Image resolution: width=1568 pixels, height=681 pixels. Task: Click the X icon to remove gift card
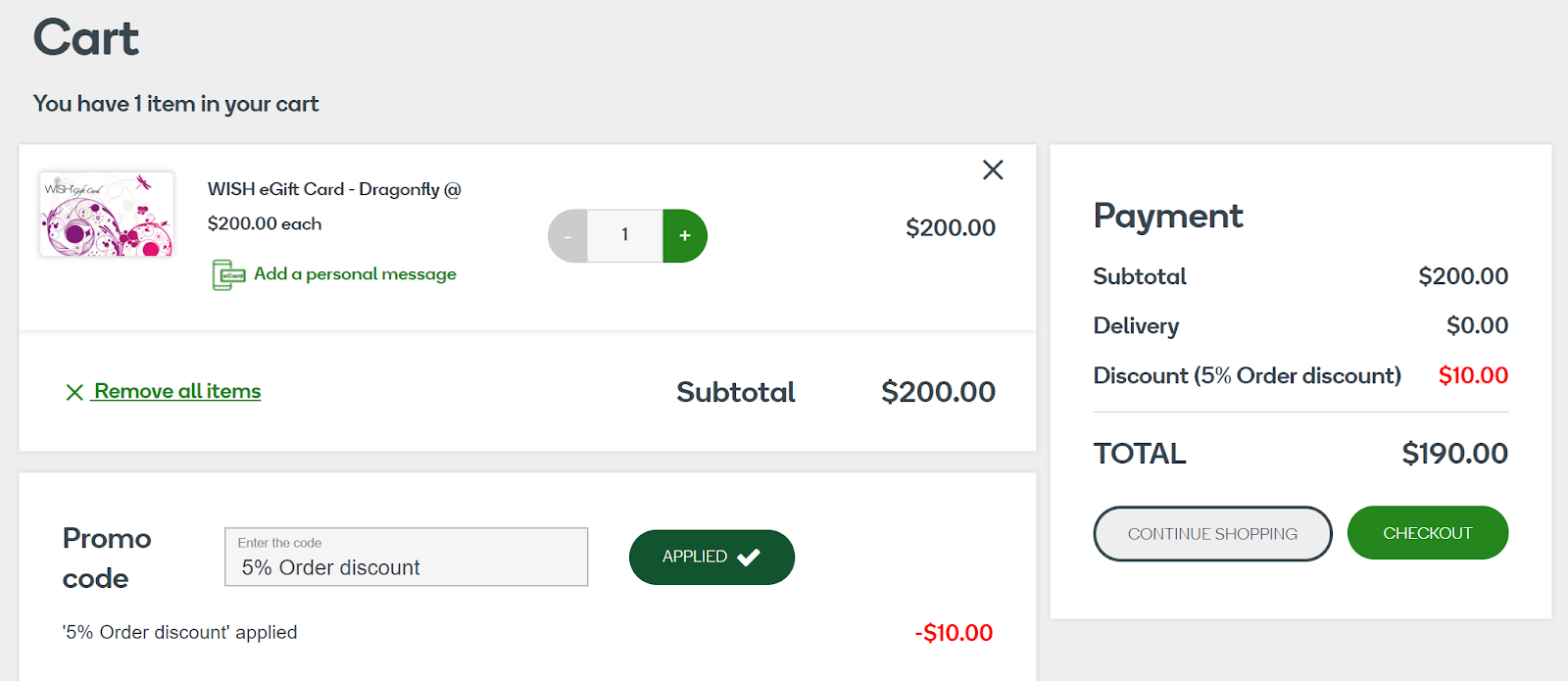[992, 170]
